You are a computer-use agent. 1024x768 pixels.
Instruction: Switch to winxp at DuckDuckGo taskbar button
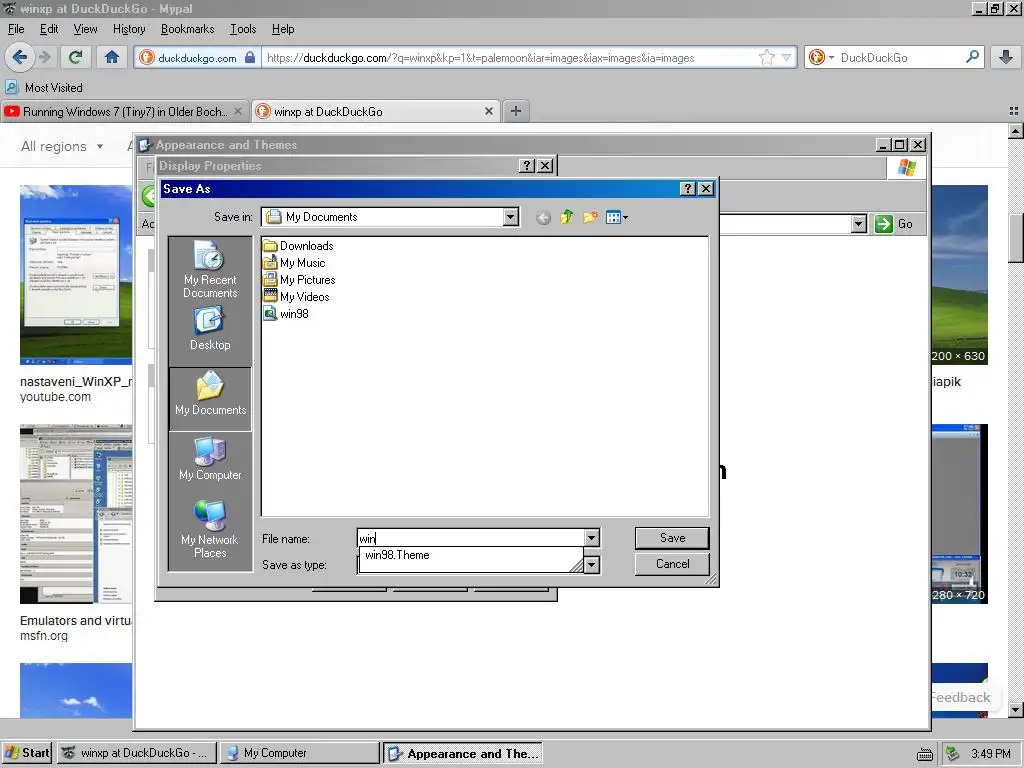pyautogui.click(x=136, y=753)
